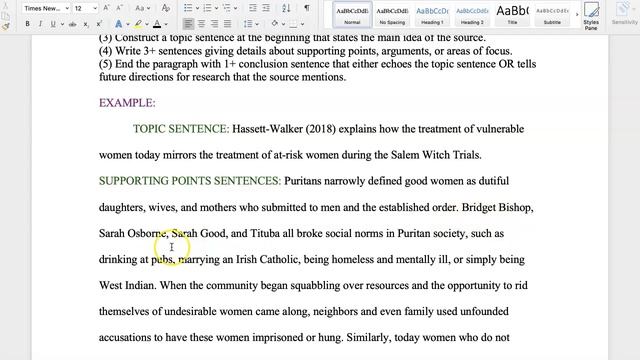Viewport: 640px width, 360px height.
Task: Apply the Normal style
Action: [x=352, y=15]
